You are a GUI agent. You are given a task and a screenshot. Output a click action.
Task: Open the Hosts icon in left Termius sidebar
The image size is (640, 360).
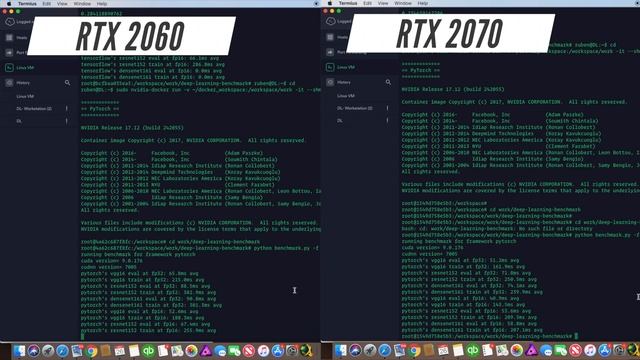click(9, 38)
